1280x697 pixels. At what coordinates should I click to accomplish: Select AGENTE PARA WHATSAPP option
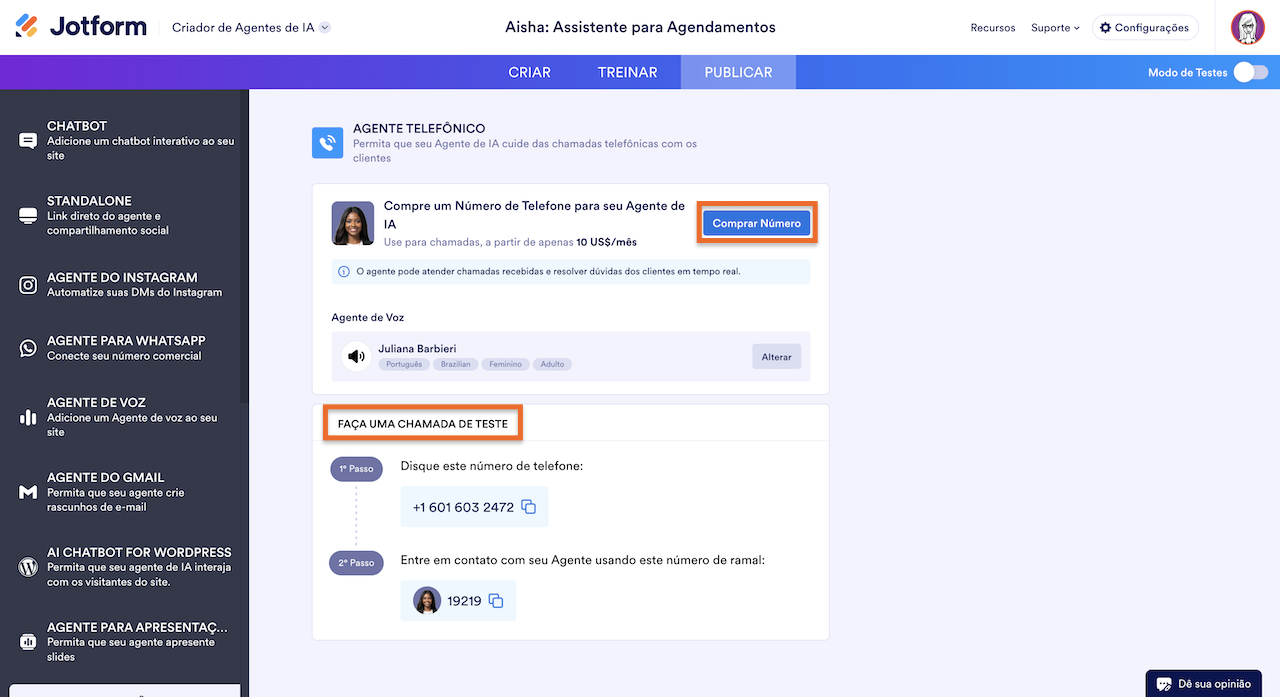click(x=124, y=347)
